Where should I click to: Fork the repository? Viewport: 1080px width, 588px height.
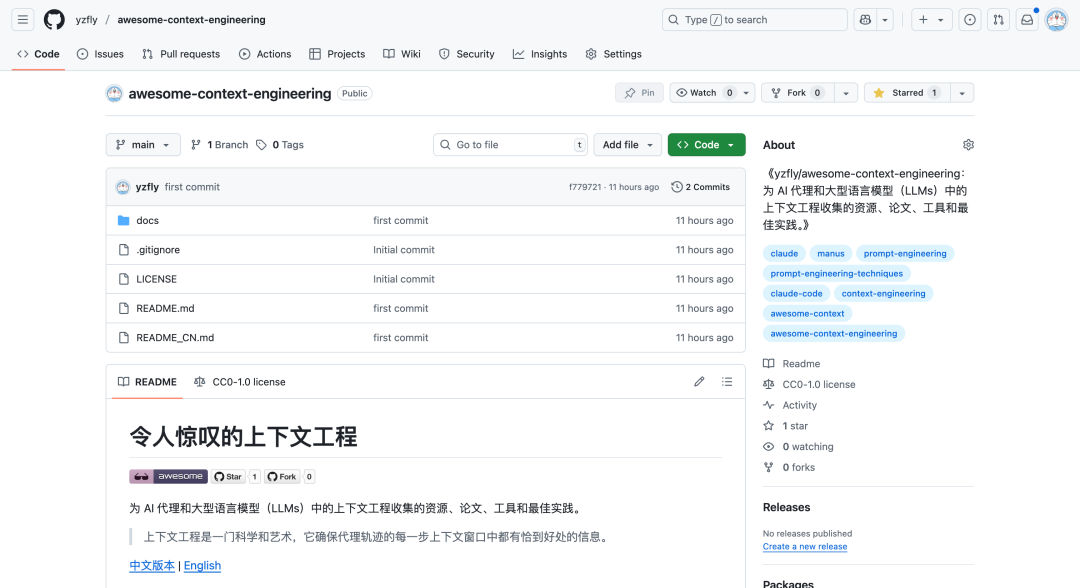point(798,93)
